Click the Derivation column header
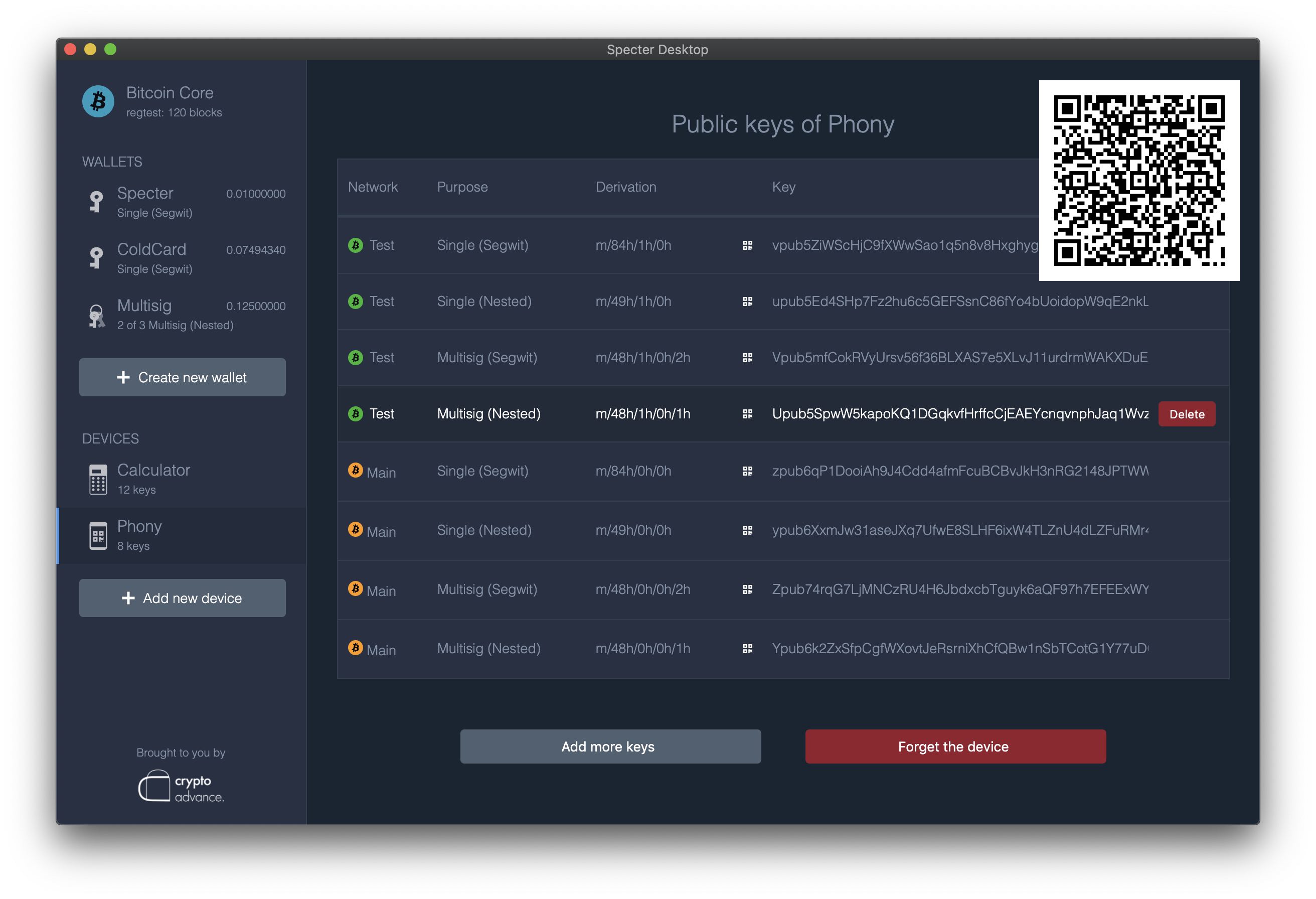The height and width of the screenshot is (899, 1316). (x=626, y=187)
